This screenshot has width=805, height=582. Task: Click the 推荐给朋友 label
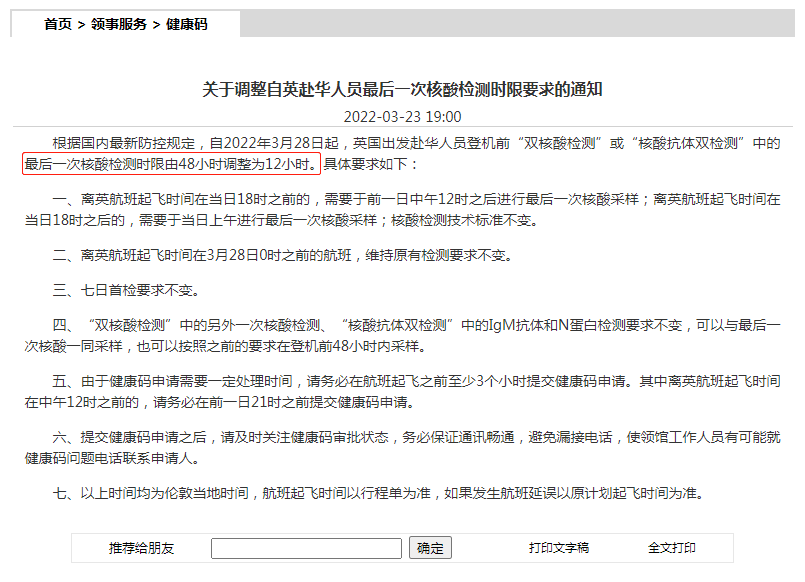coord(141,548)
